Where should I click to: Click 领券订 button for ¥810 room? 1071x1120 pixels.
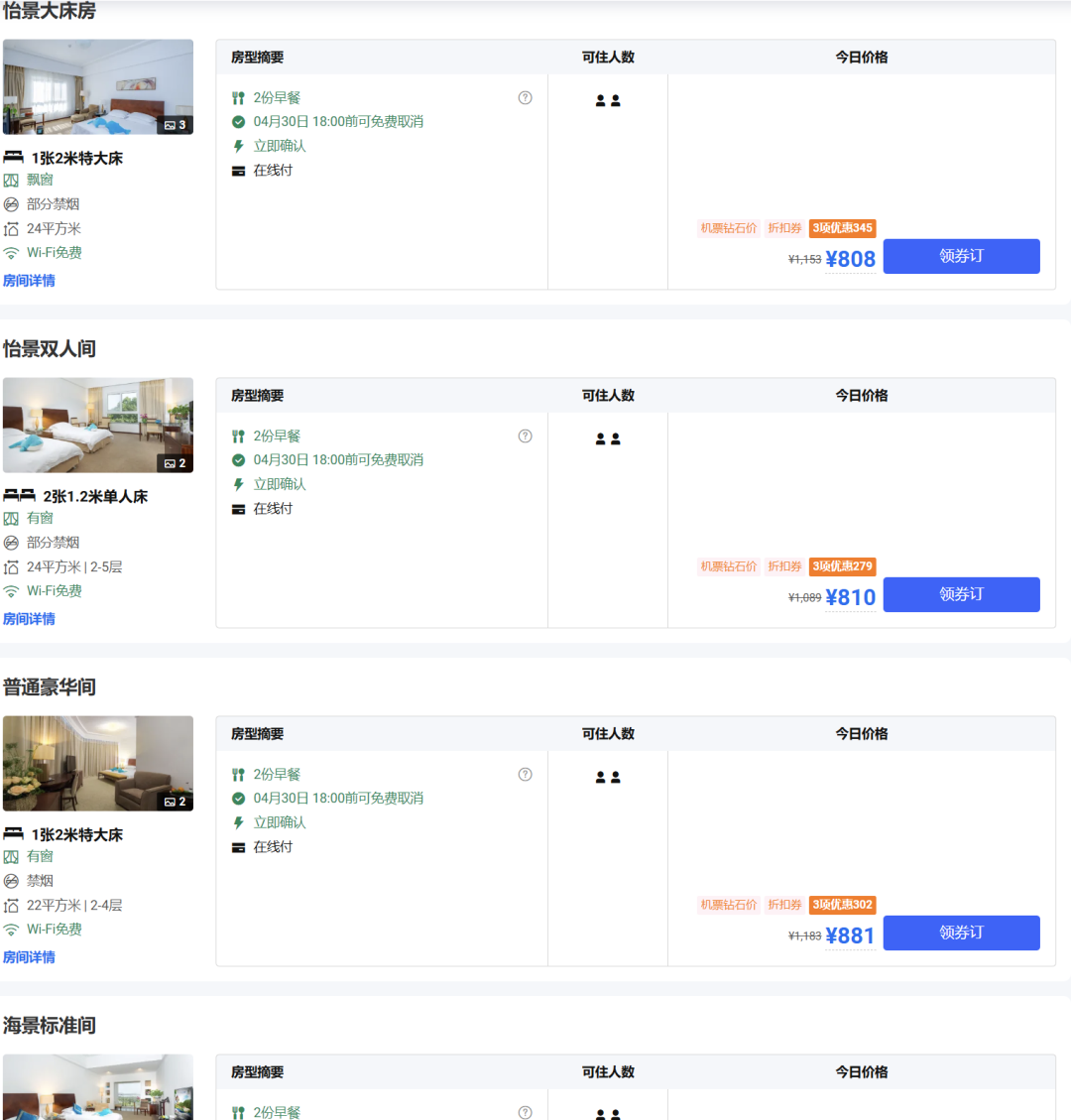[961, 594]
